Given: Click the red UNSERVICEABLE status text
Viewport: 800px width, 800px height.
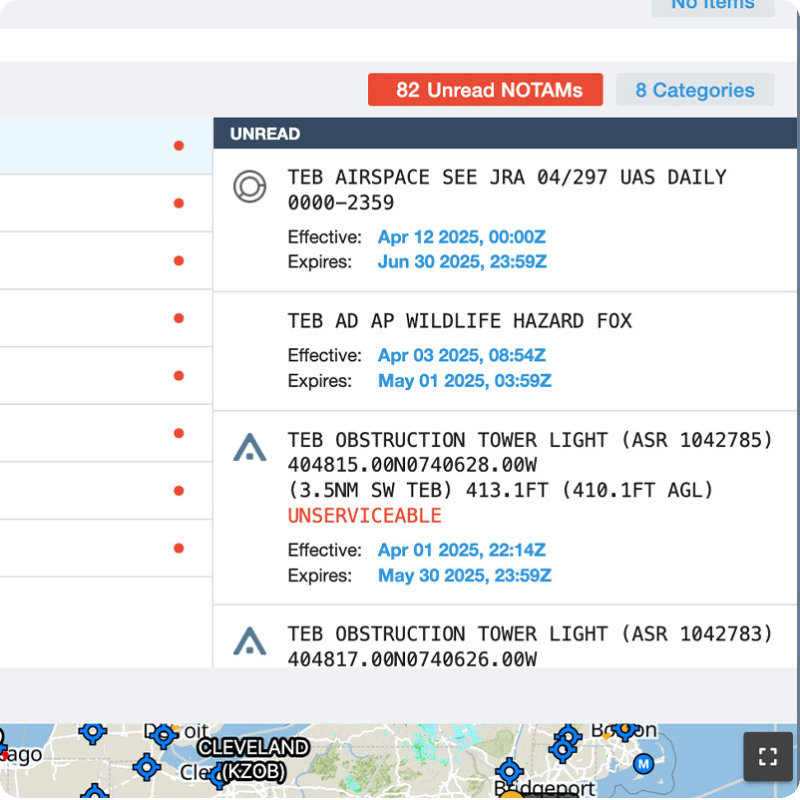Looking at the screenshot, I should pos(365,515).
